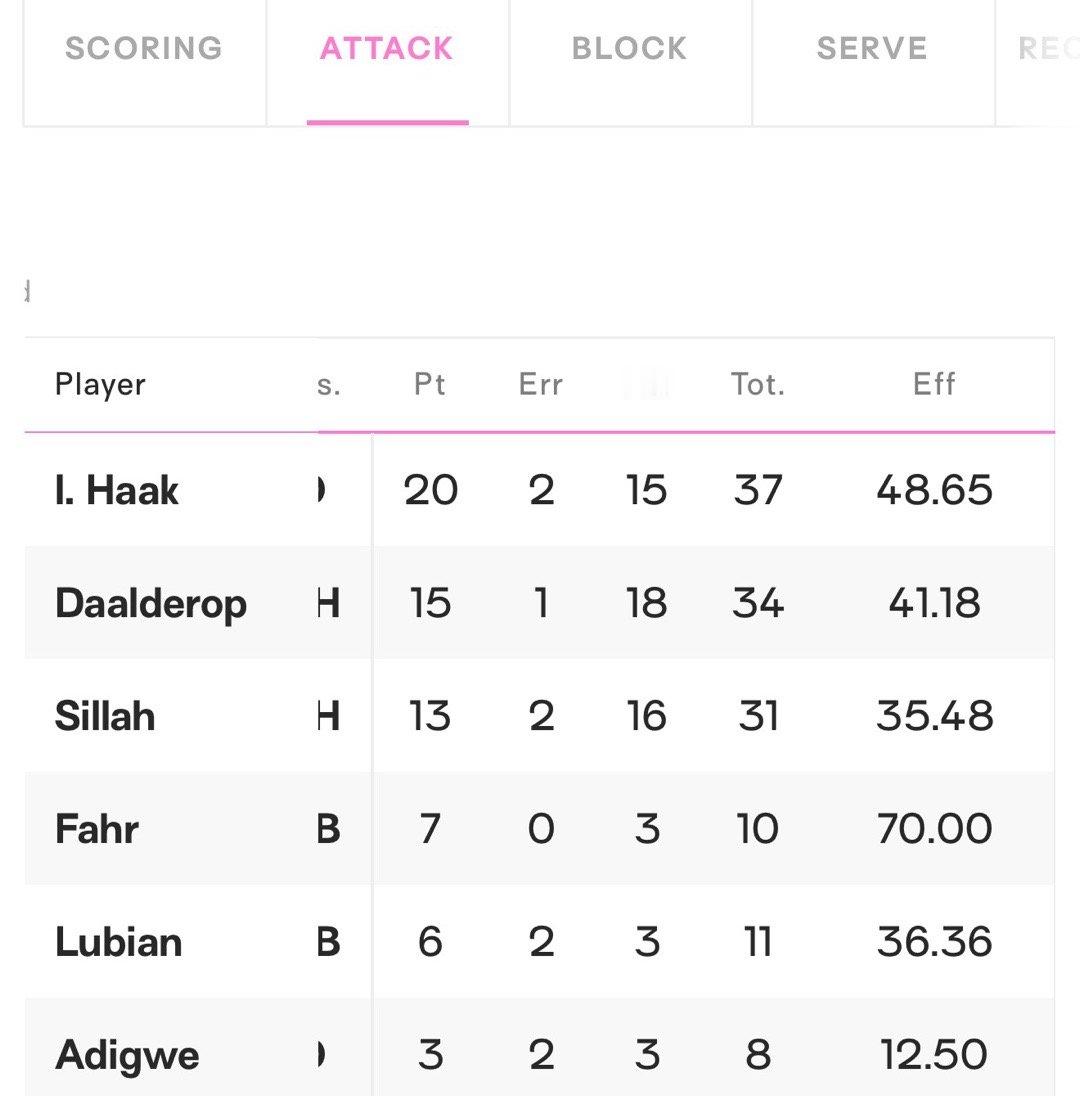Select player Daalderop in the table
Screen dimensions: 1080x1096
(151, 604)
